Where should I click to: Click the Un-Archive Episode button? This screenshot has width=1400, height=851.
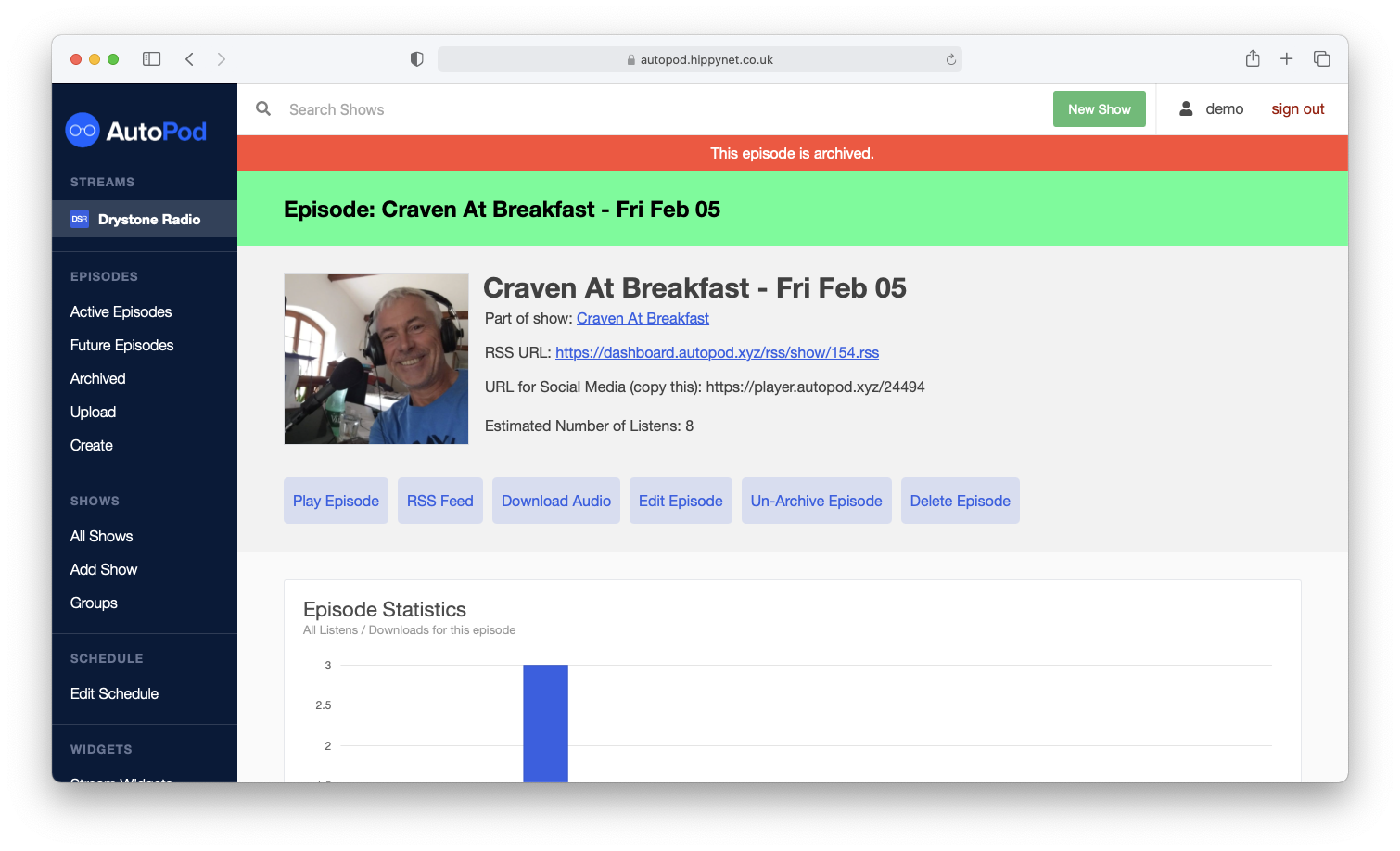pyautogui.click(x=817, y=501)
